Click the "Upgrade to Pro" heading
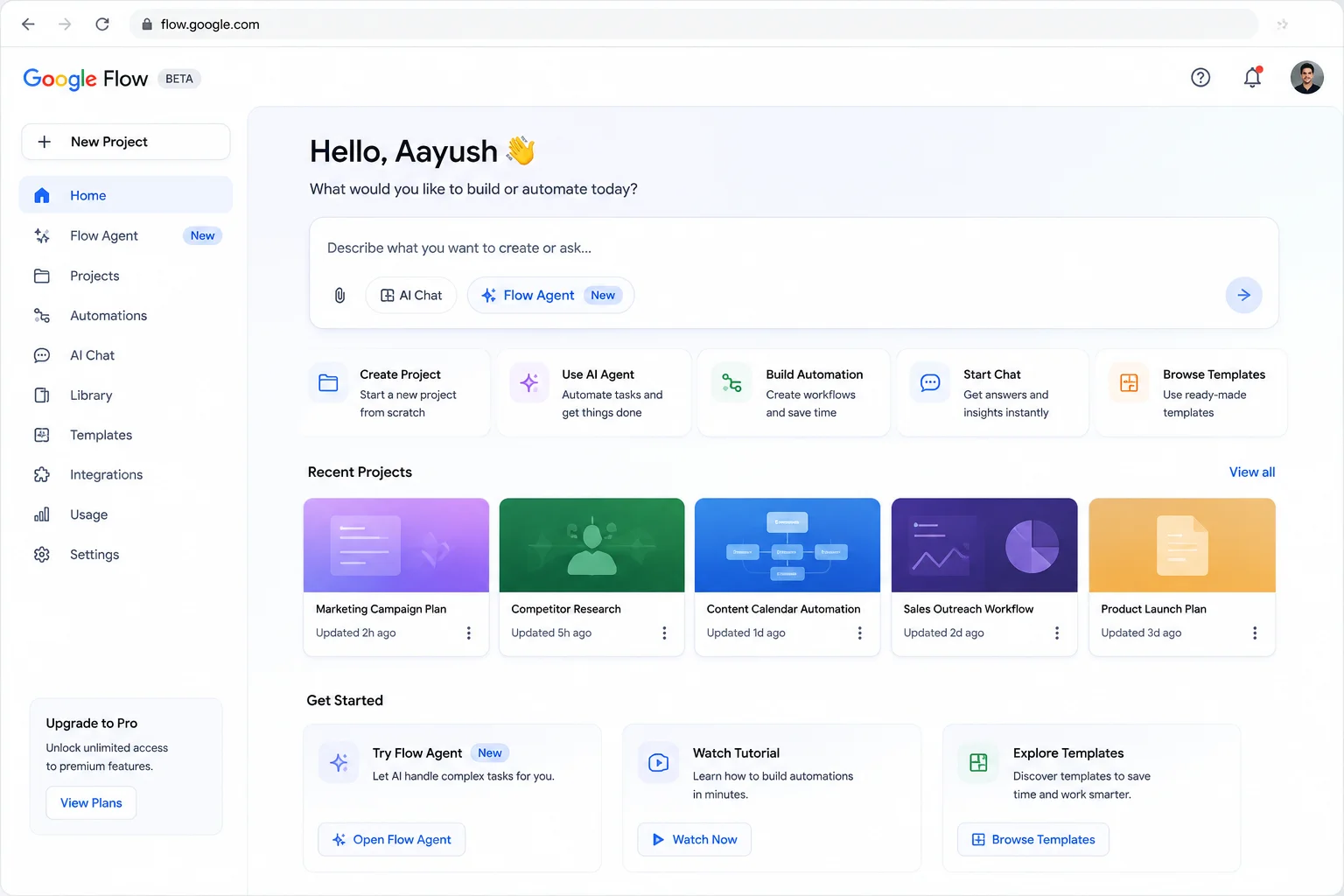 point(92,724)
